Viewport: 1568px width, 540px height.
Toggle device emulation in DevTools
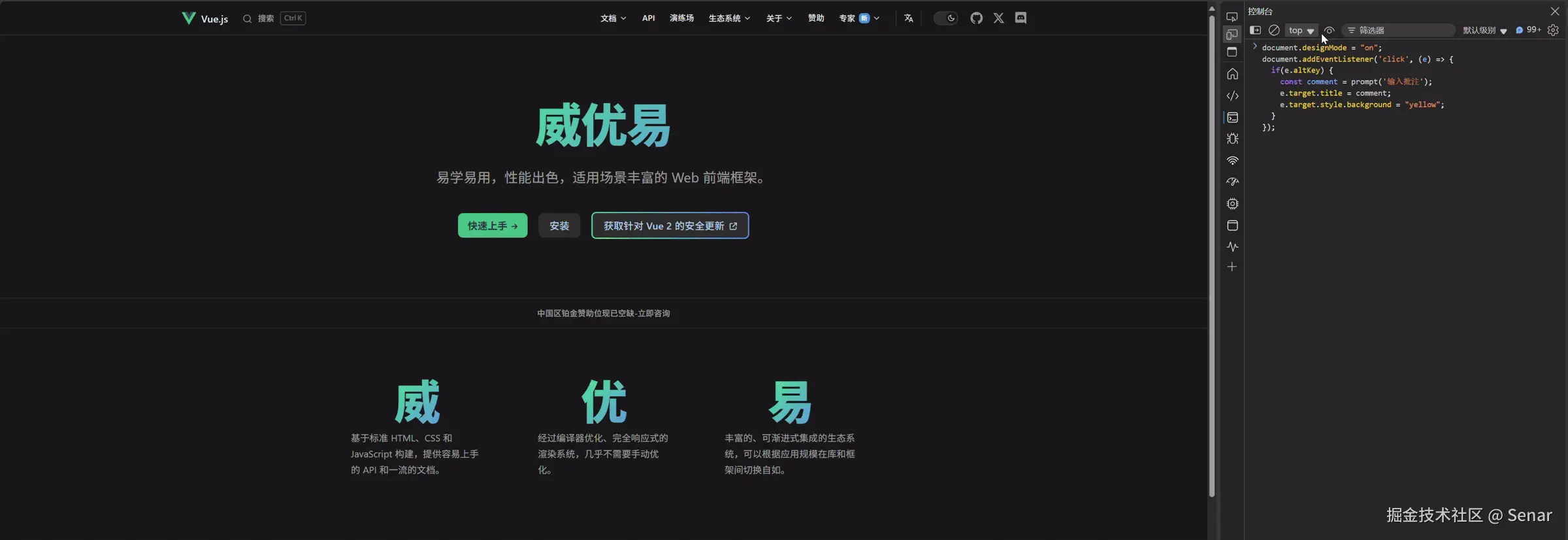(1232, 35)
